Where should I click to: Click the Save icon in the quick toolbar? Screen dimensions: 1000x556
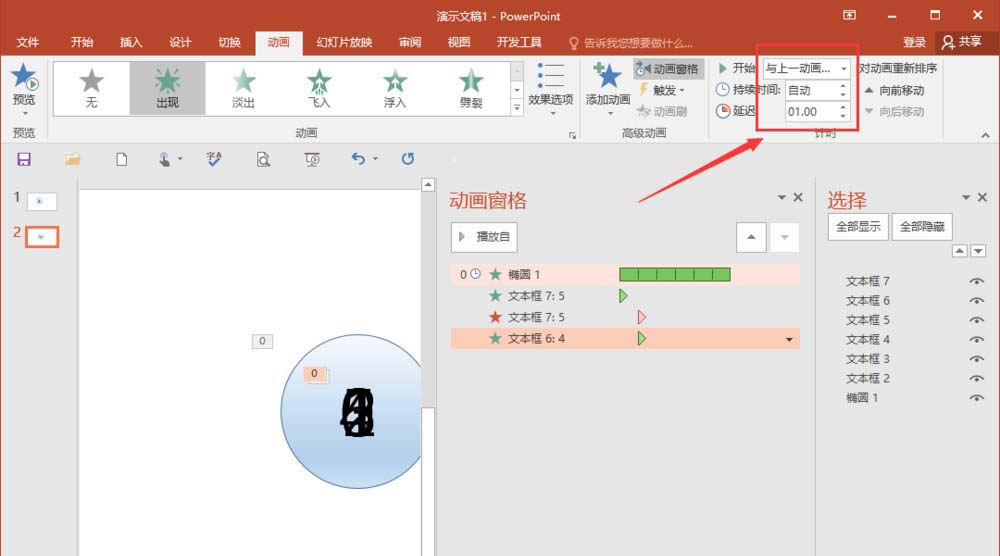[24, 159]
